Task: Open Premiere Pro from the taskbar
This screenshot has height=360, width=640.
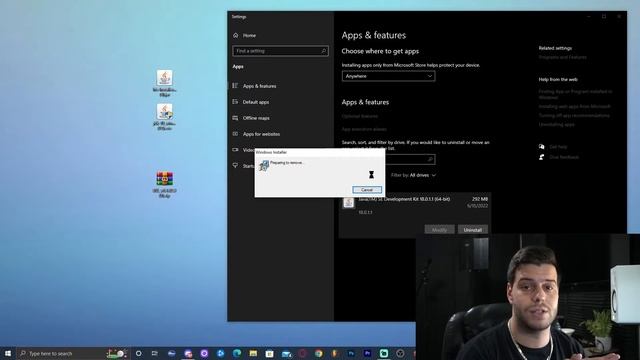Action: [367, 353]
